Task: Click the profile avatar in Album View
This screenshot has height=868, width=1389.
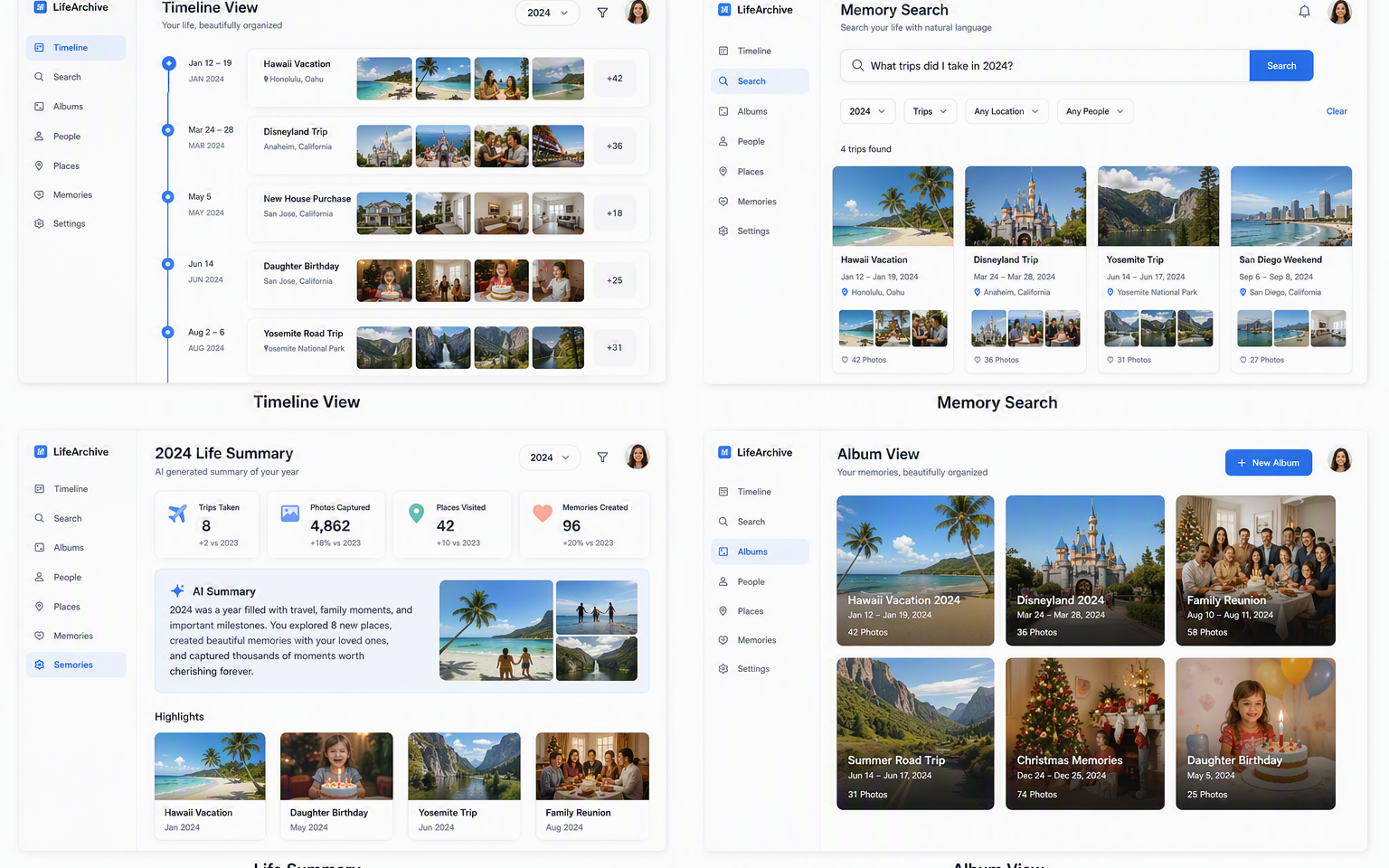Action: pos(1340,460)
